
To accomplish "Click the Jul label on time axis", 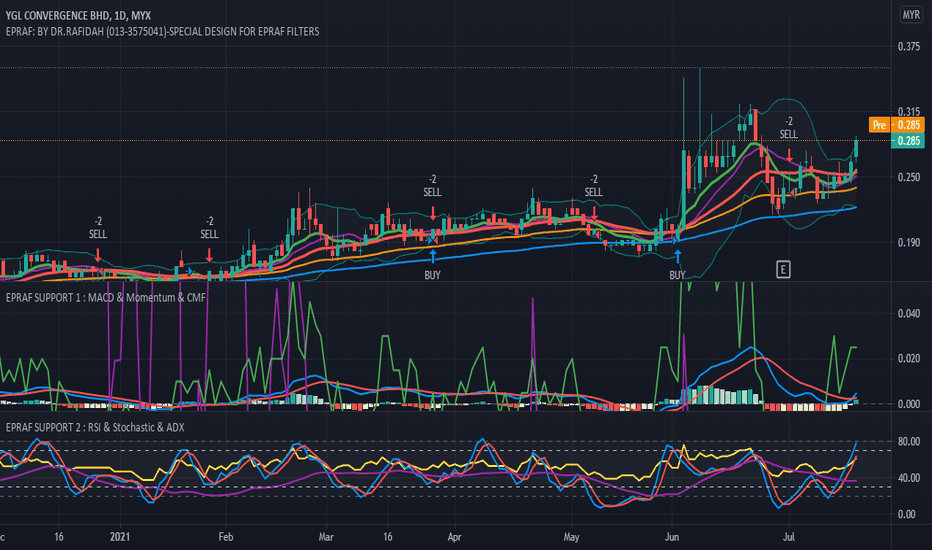I will coord(789,537).
